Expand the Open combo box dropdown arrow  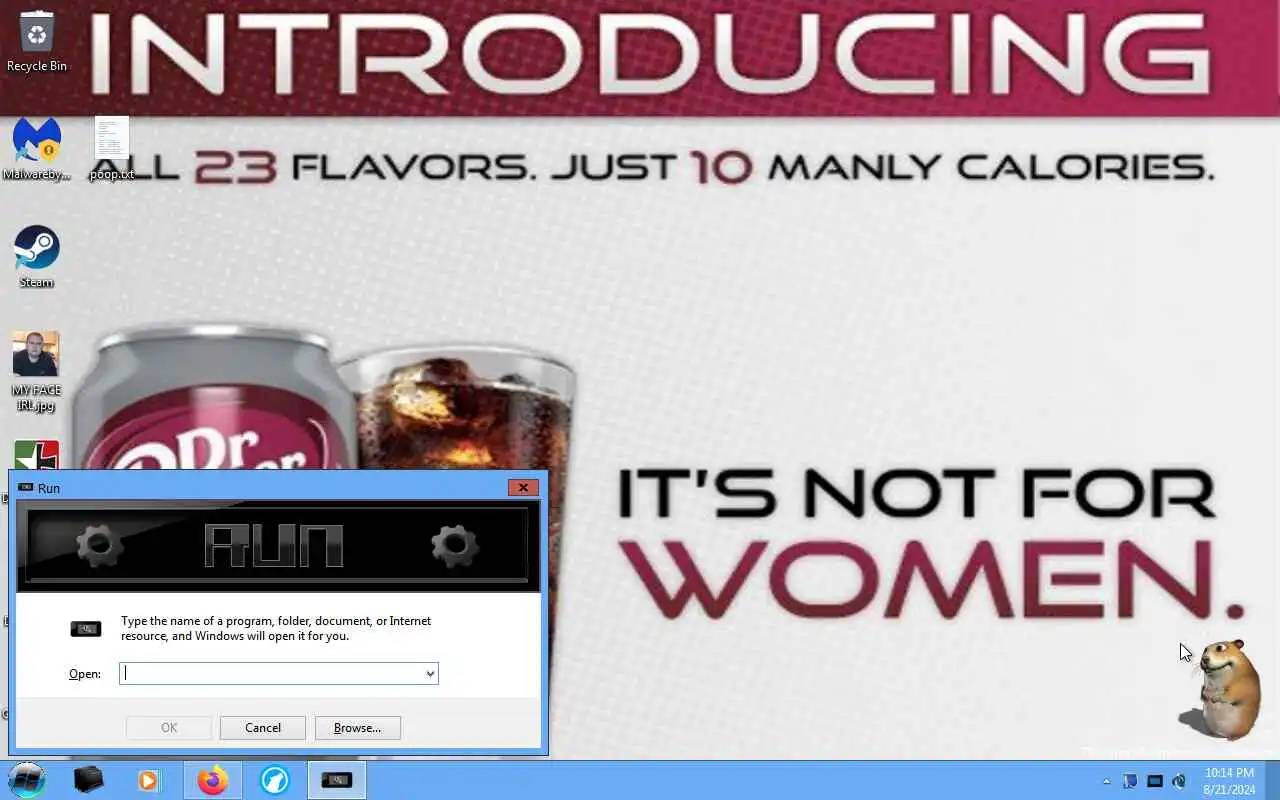pos(431,673)
